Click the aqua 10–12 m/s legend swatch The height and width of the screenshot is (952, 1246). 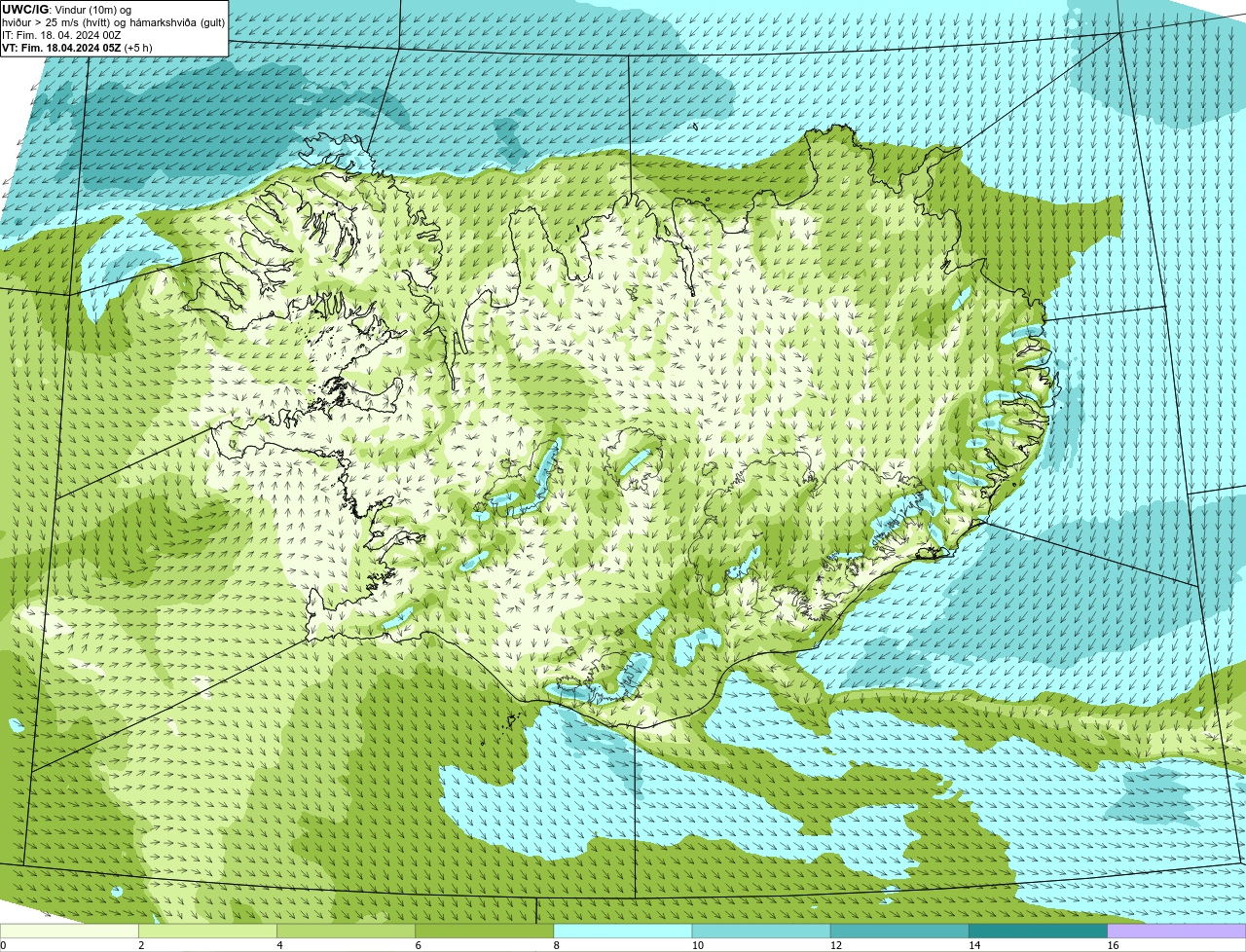(762, 931)
